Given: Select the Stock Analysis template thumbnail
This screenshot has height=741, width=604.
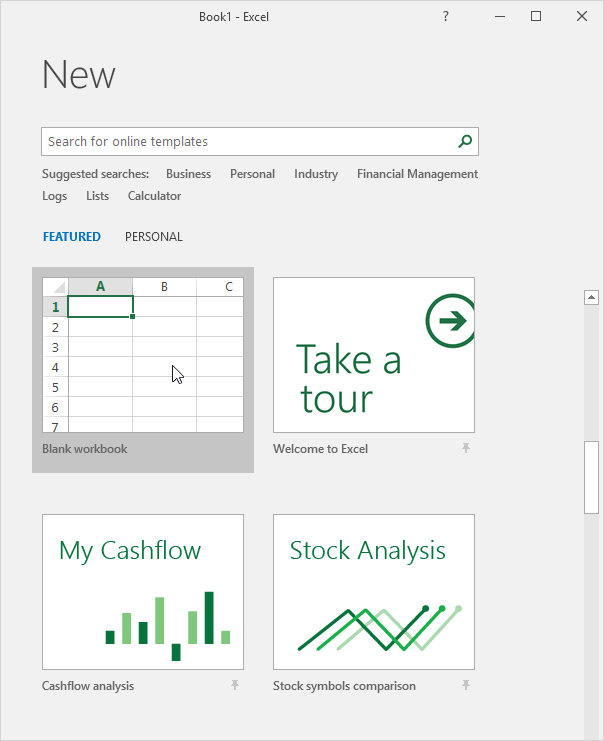Looking at the screenshot, I should click(x=374, y=592).
